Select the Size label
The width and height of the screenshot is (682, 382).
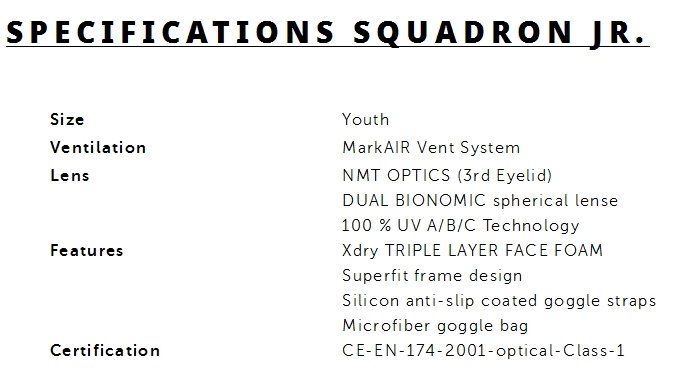tap(67, 119)
